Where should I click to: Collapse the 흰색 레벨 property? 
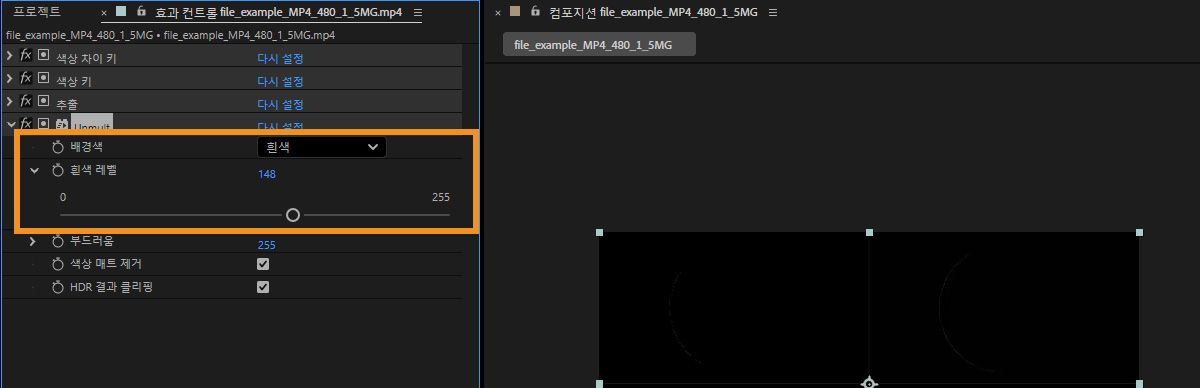pos(35,171)
